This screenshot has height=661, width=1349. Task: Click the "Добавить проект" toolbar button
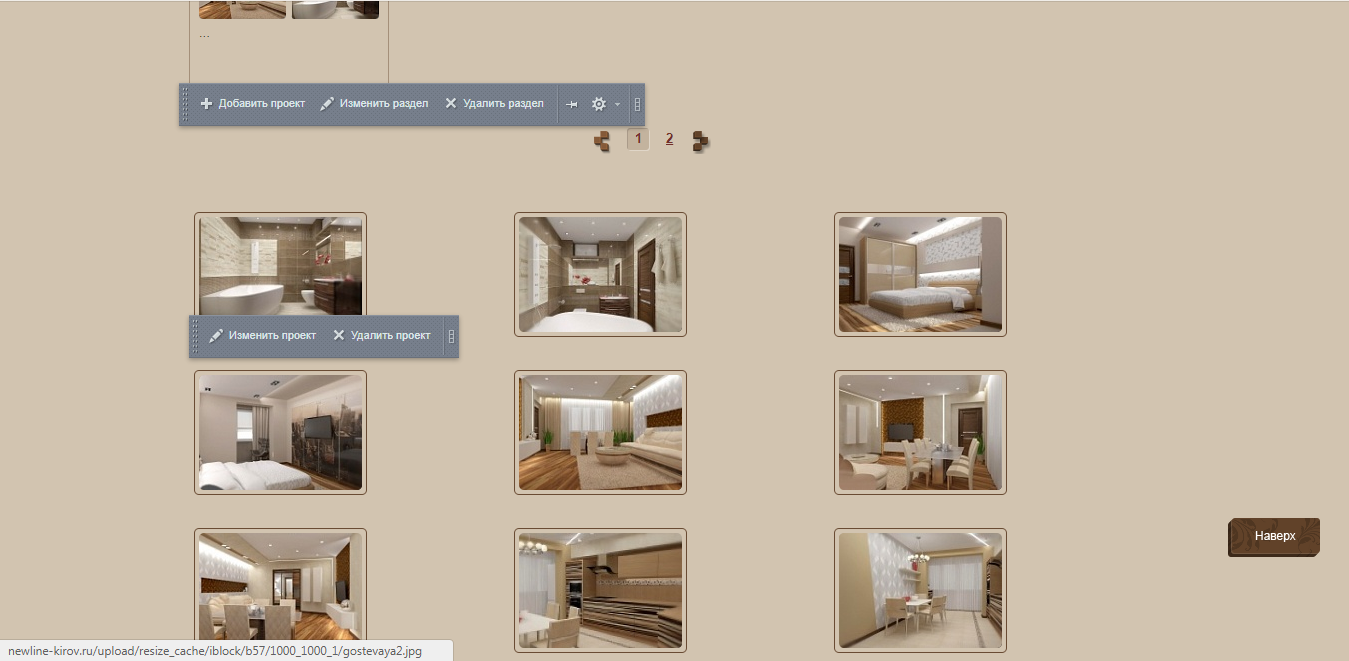point(253,104)
